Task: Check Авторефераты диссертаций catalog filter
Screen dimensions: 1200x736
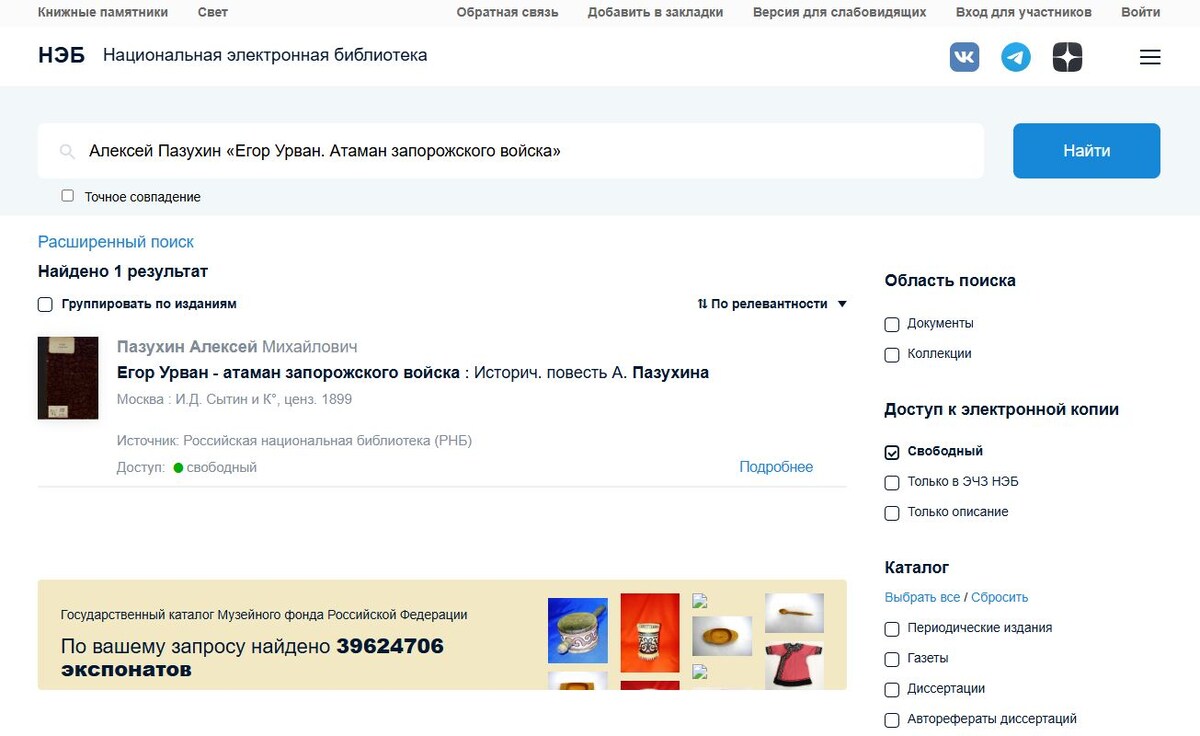Action: coord(892,719)
